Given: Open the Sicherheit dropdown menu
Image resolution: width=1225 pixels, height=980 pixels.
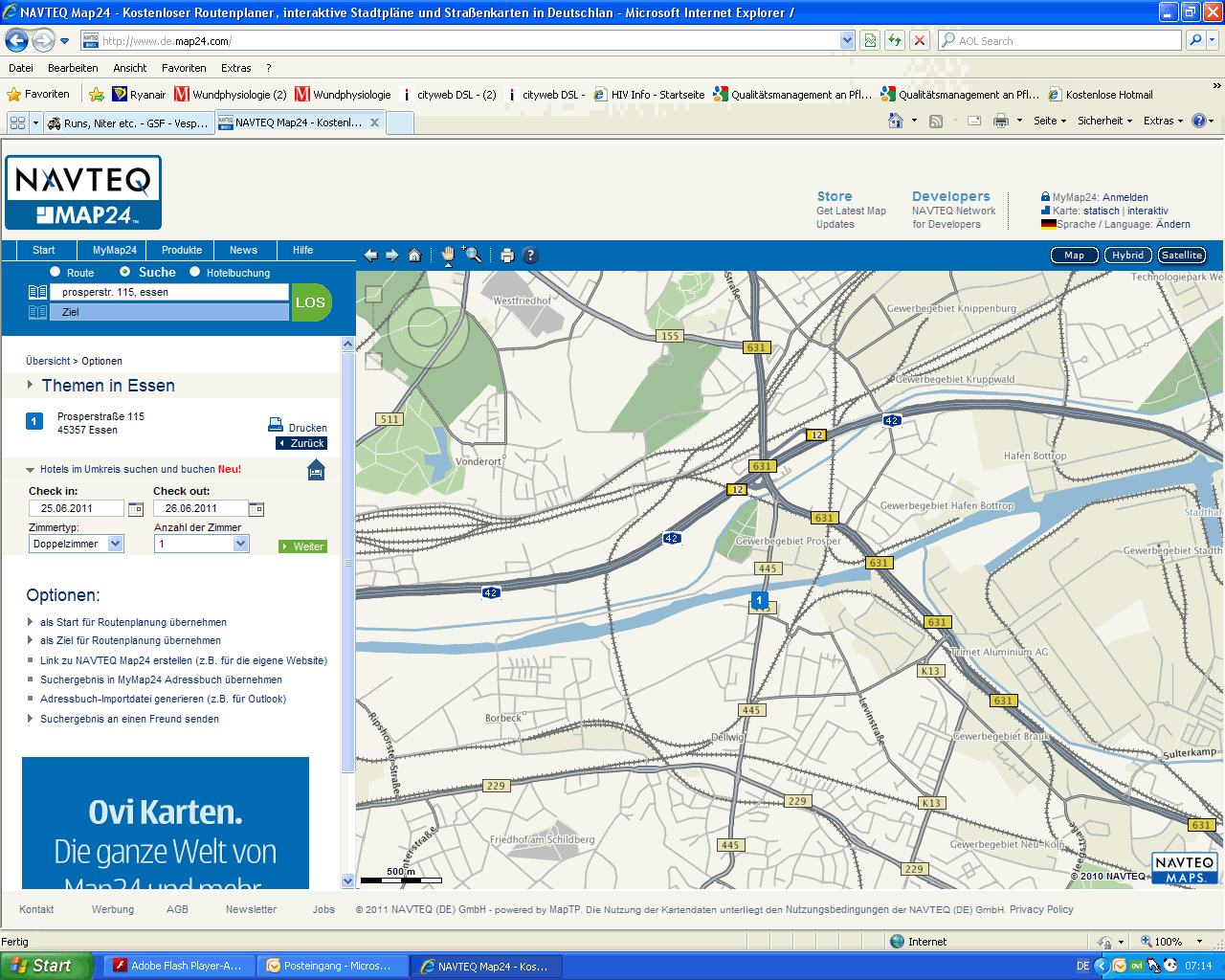Looking at the screenshot, I should tap(1104, 121).
